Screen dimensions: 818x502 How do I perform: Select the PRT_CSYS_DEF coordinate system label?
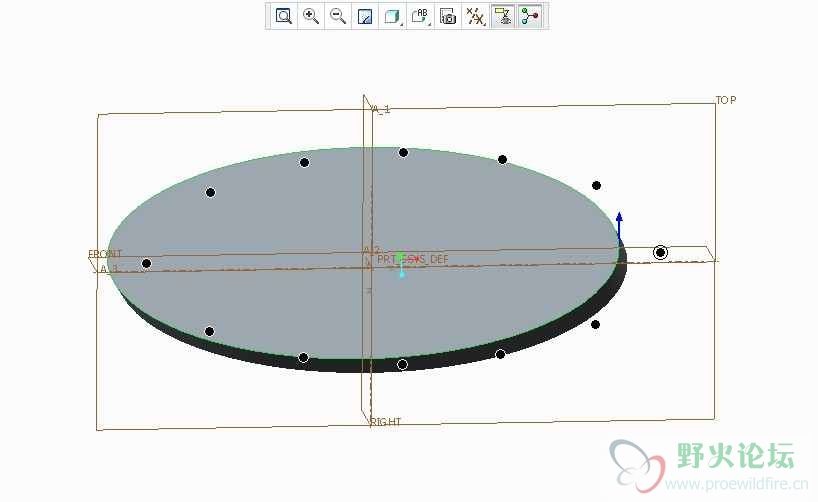(413, 259)
